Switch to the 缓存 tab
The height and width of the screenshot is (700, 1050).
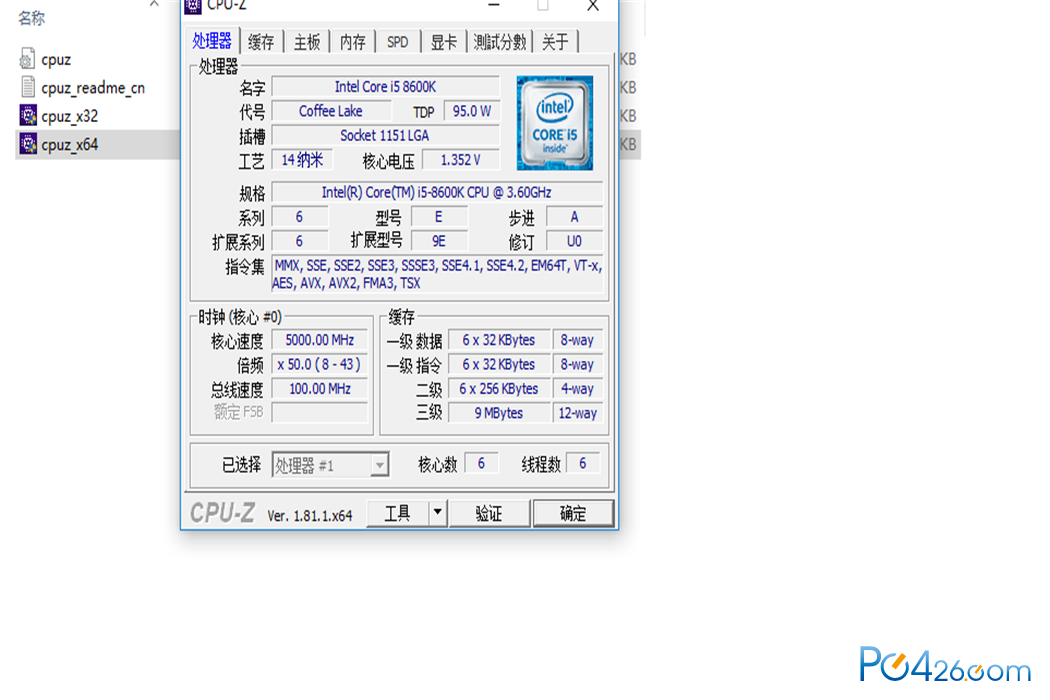coord(261,42)
